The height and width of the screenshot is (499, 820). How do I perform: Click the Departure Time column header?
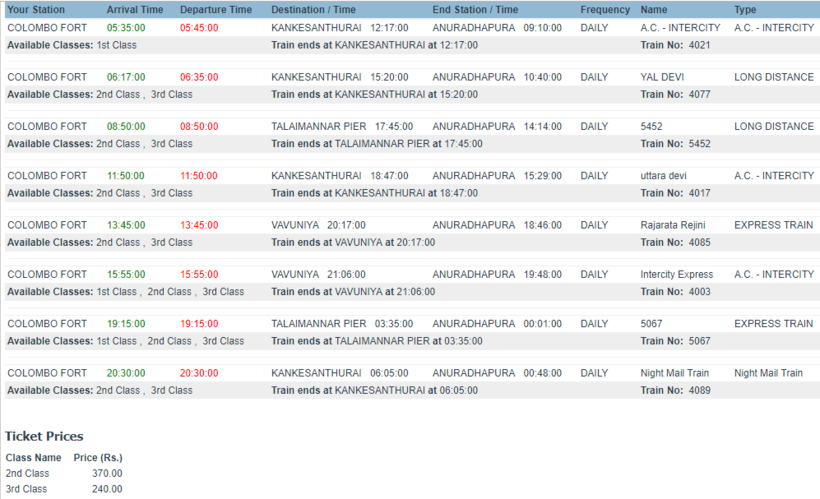coord(216,10)
